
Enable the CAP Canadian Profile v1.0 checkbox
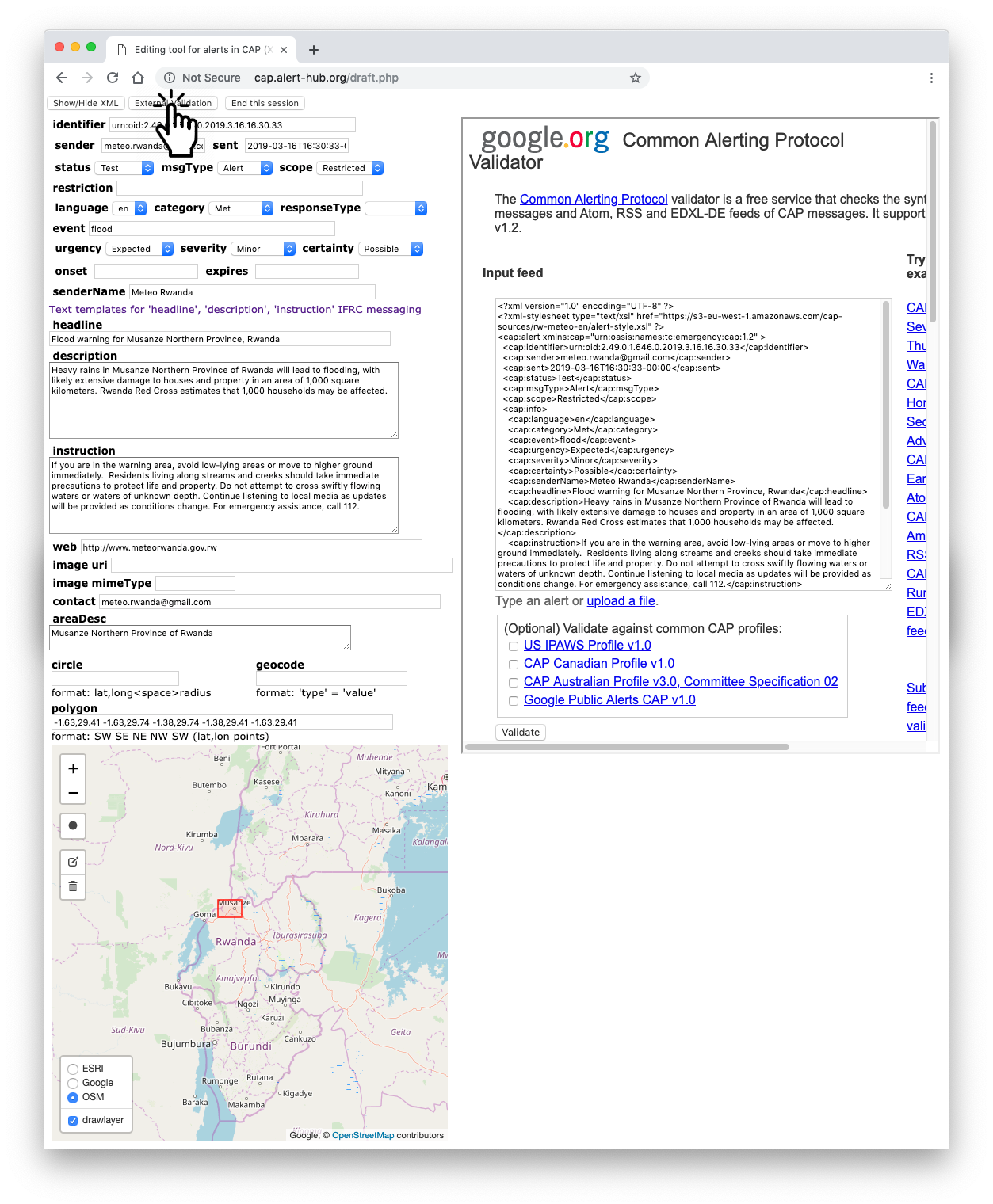[514, 665]
